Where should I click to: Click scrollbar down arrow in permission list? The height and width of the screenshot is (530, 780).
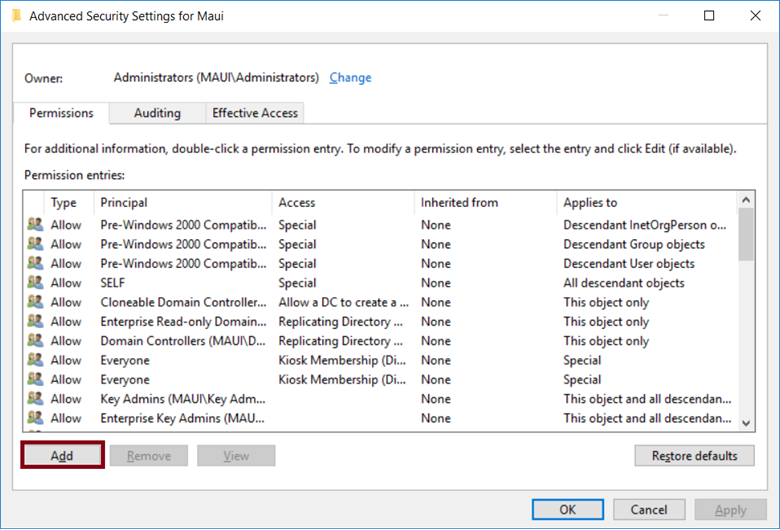pos(746,423)
